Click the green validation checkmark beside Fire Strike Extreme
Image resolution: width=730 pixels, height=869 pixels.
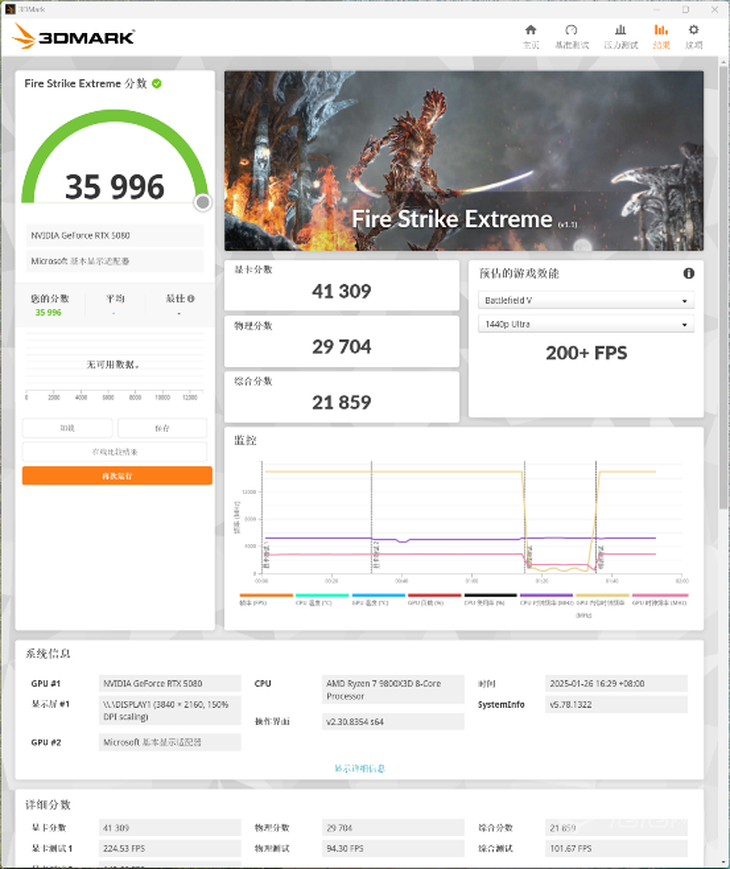click(x=157, y=84)
